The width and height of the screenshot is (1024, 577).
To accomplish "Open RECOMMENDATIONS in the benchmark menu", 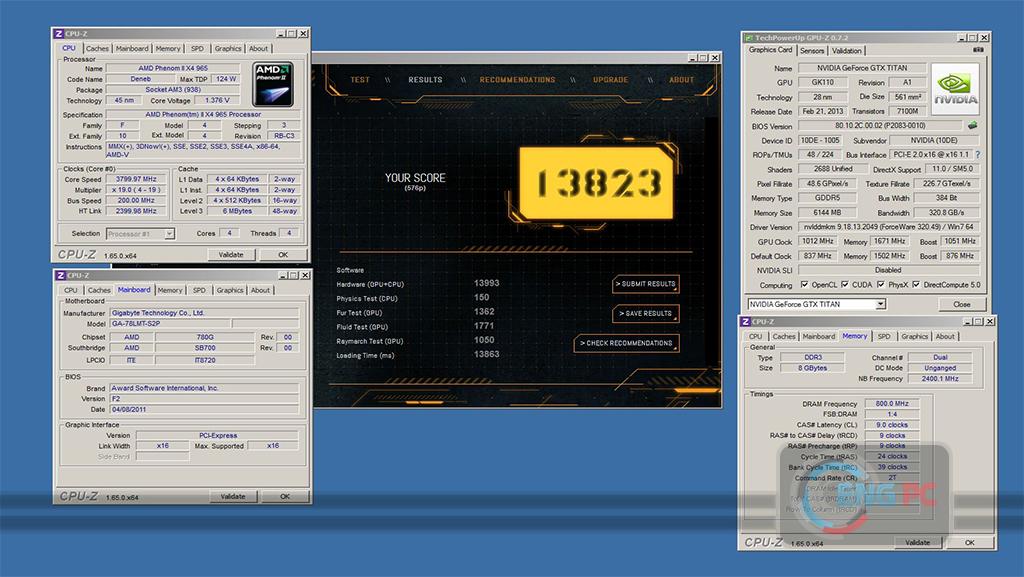I will pos(517,80).
